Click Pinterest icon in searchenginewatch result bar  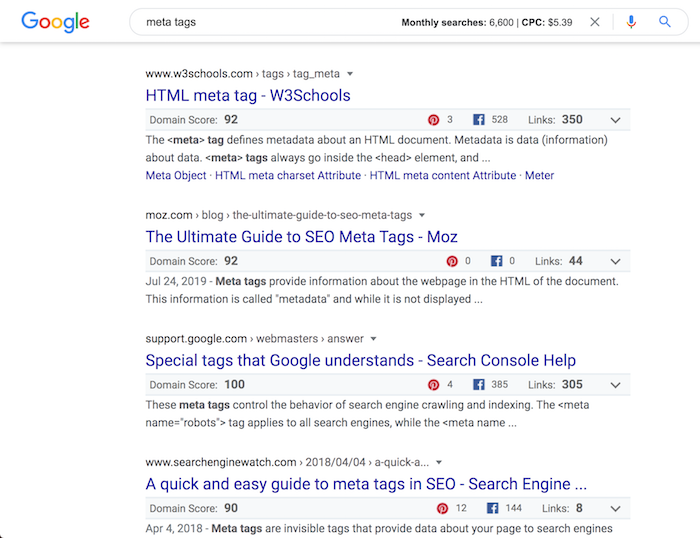click(442, 508)
